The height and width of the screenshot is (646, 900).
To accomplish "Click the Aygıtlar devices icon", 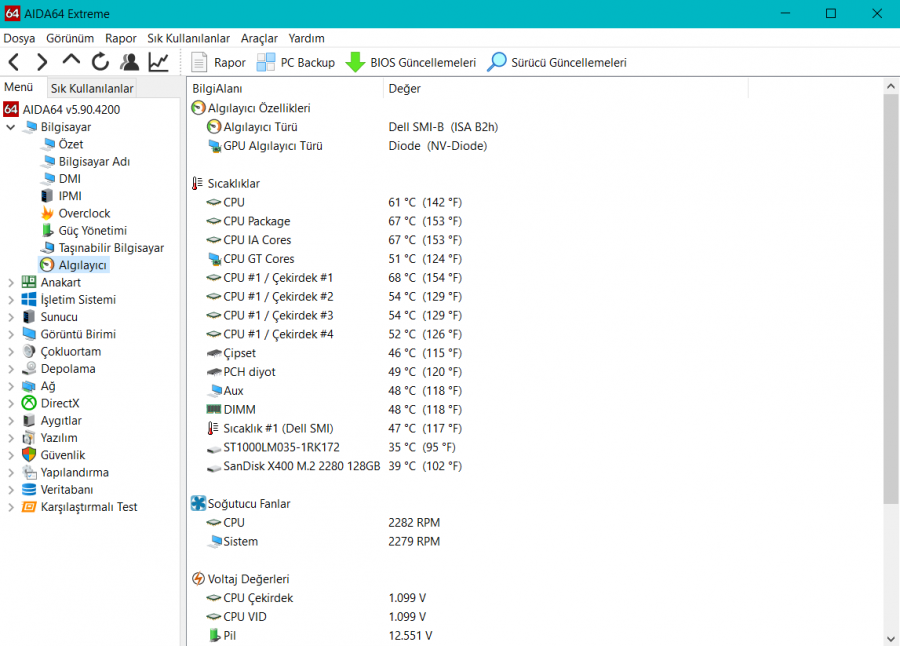I will click(29, 420).
